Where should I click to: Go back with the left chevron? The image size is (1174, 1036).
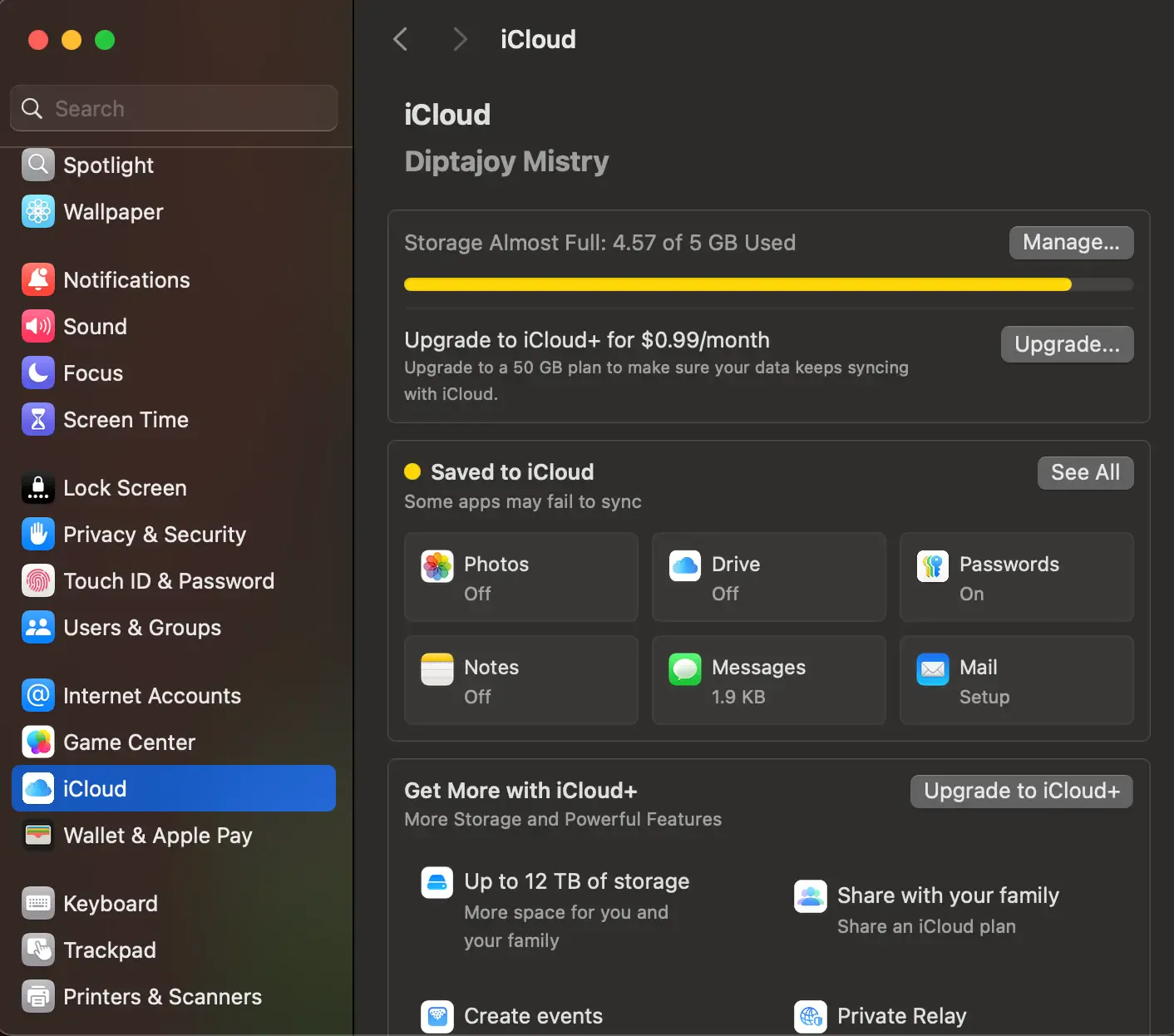401,39
